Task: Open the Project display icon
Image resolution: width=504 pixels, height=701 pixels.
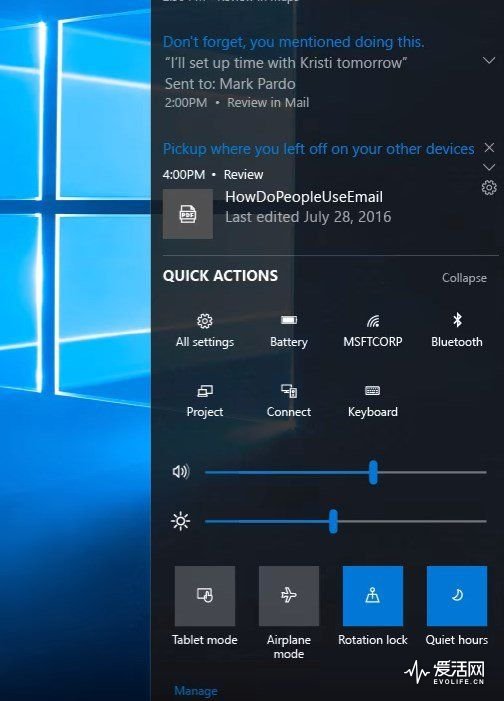Action: point(205,391)
